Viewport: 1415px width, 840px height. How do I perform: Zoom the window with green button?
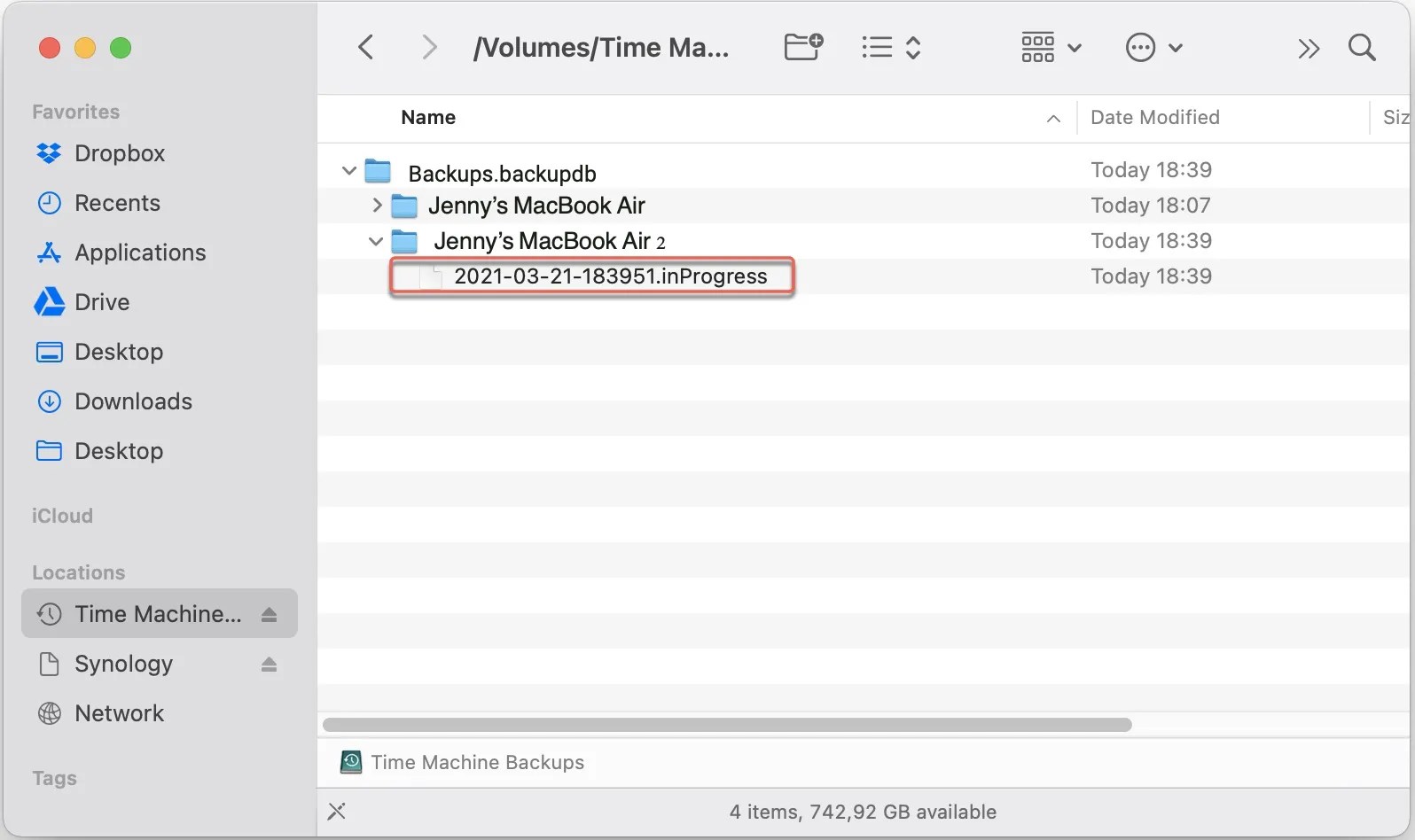point(121,48)
